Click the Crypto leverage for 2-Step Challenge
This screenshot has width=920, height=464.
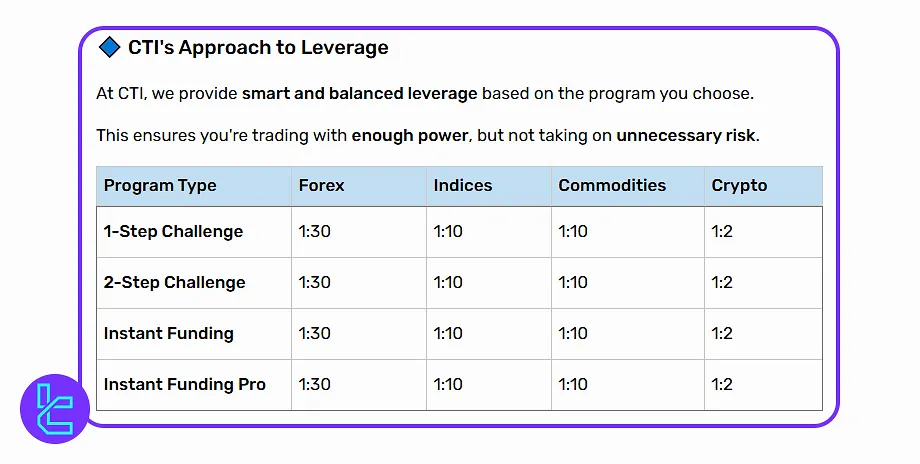(x=722, y=282)
